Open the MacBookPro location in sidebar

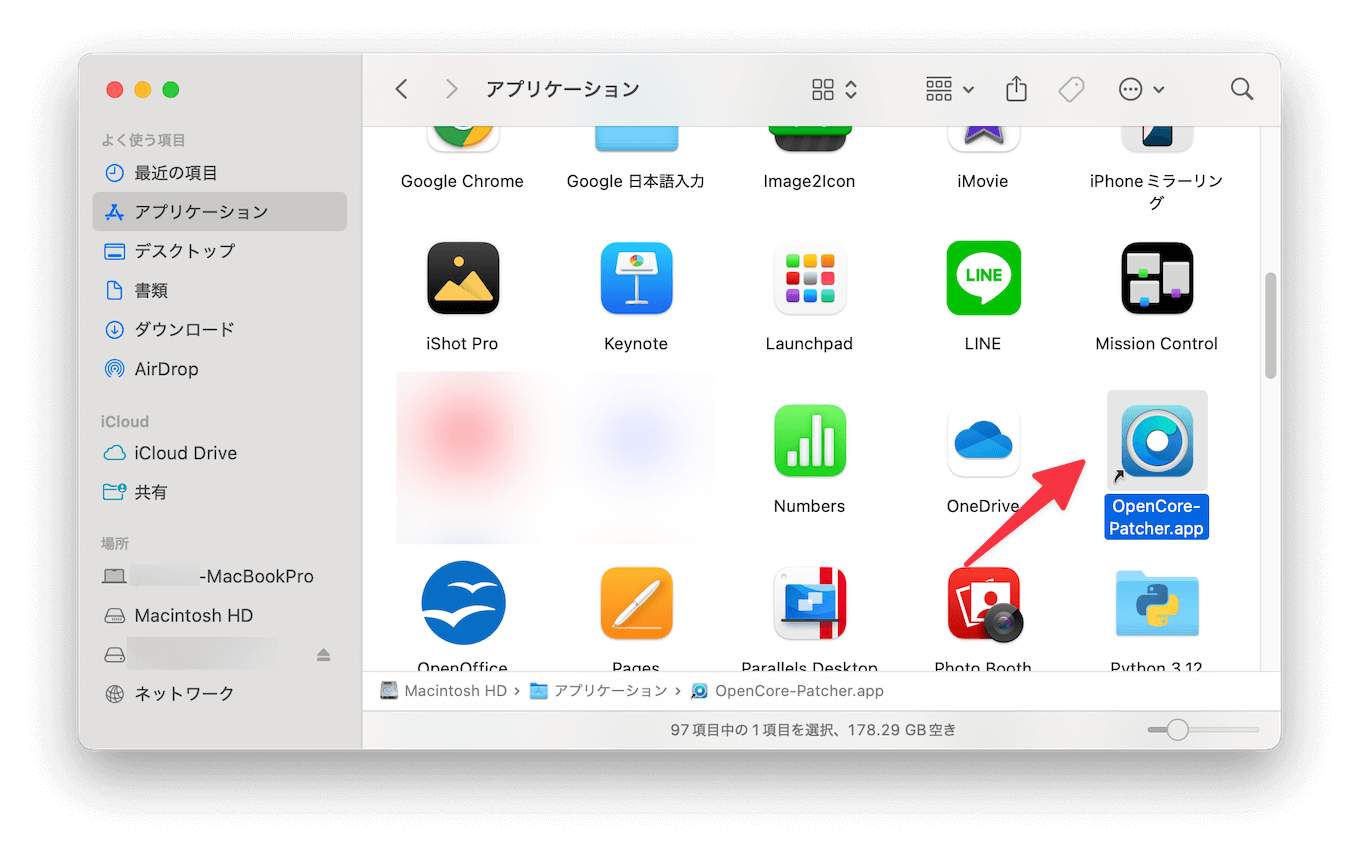(x=219, y=576)
